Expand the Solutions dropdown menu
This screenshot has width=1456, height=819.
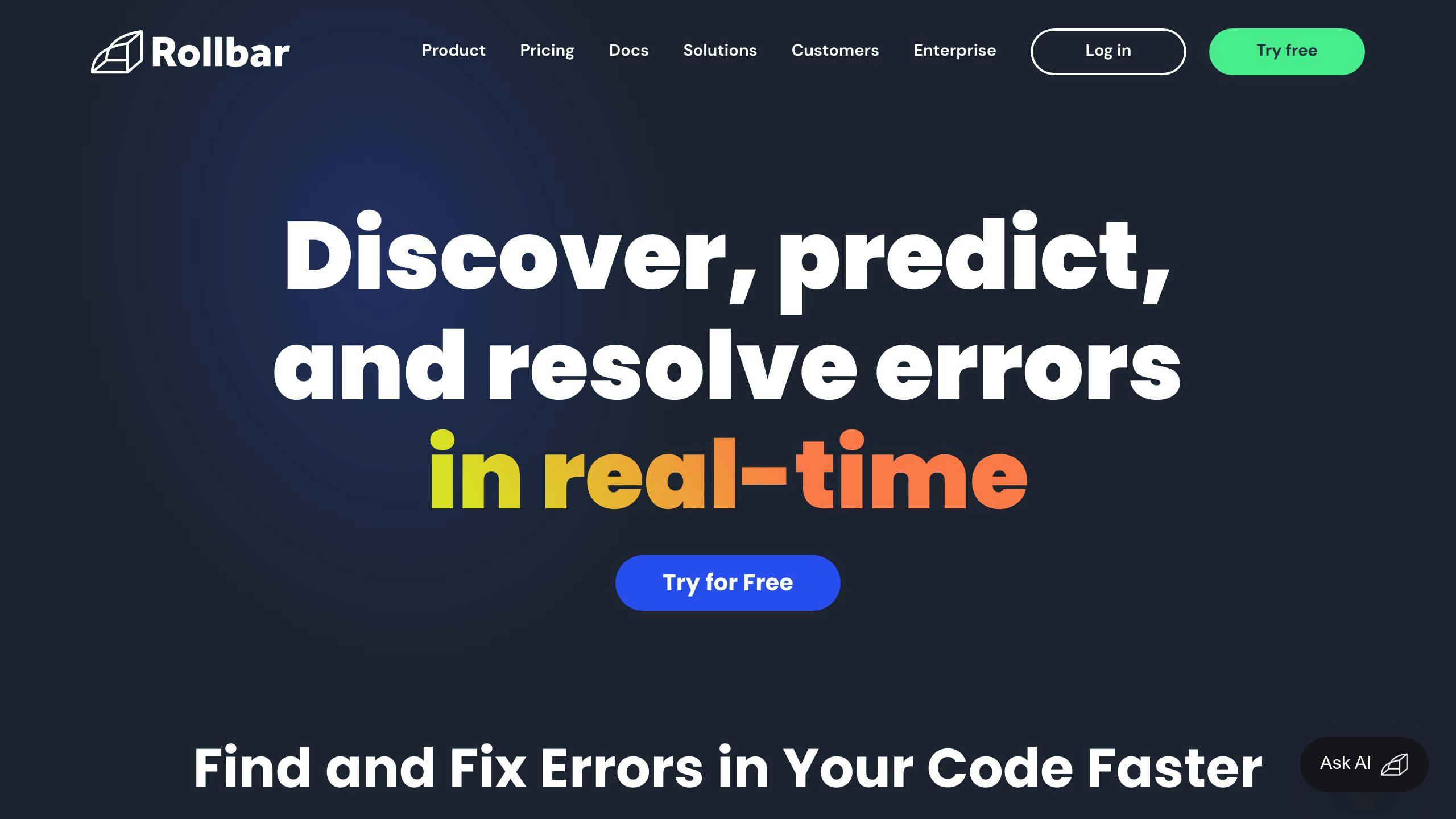(x=720, y=51)
